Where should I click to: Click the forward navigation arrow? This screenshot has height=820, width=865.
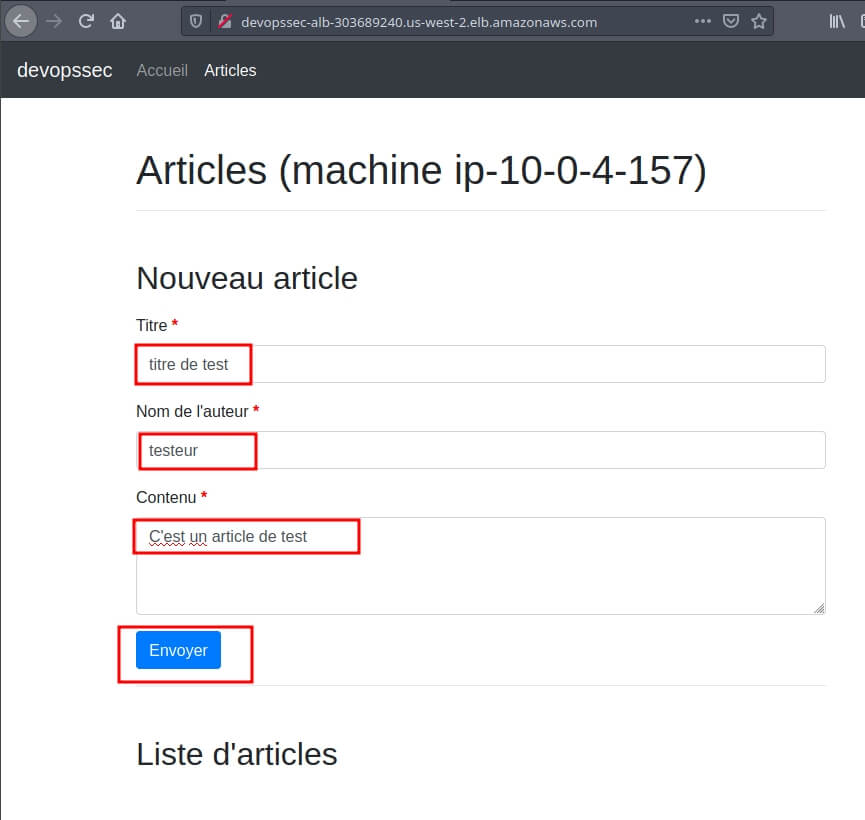(x=54, y=21)
